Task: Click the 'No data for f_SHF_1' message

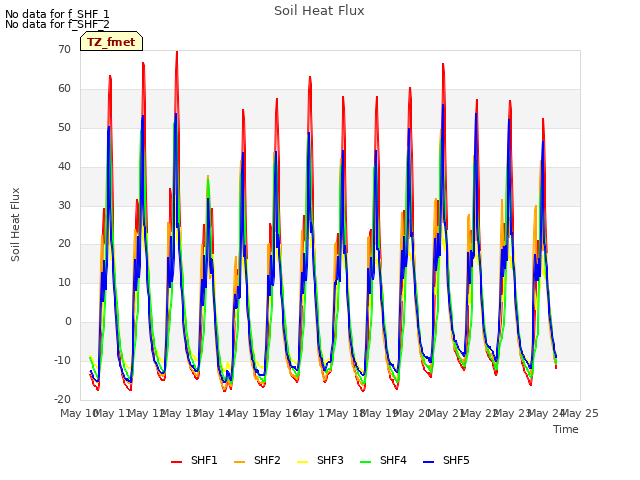Action: pyautogui.click(x=57, y=14)
